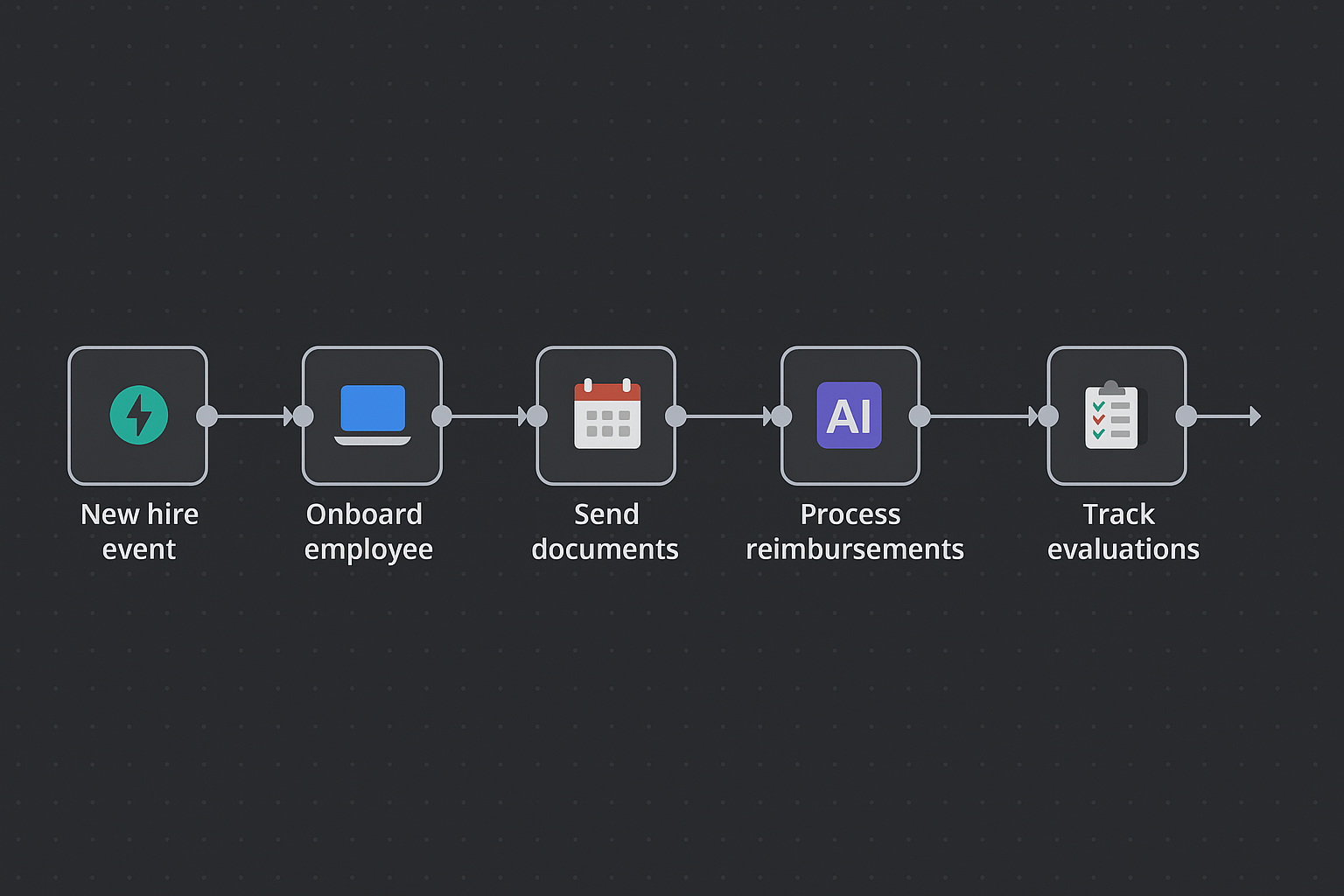Select connection from Send documents to Process reimbursements
The image size is (1344, 896).
(729, 416)
